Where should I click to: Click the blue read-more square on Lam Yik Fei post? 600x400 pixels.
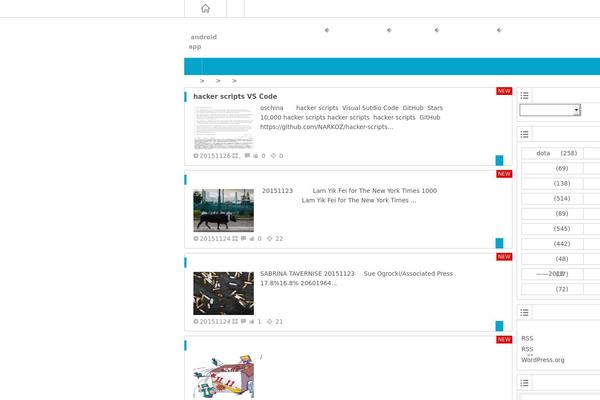[x=499, y=243]
